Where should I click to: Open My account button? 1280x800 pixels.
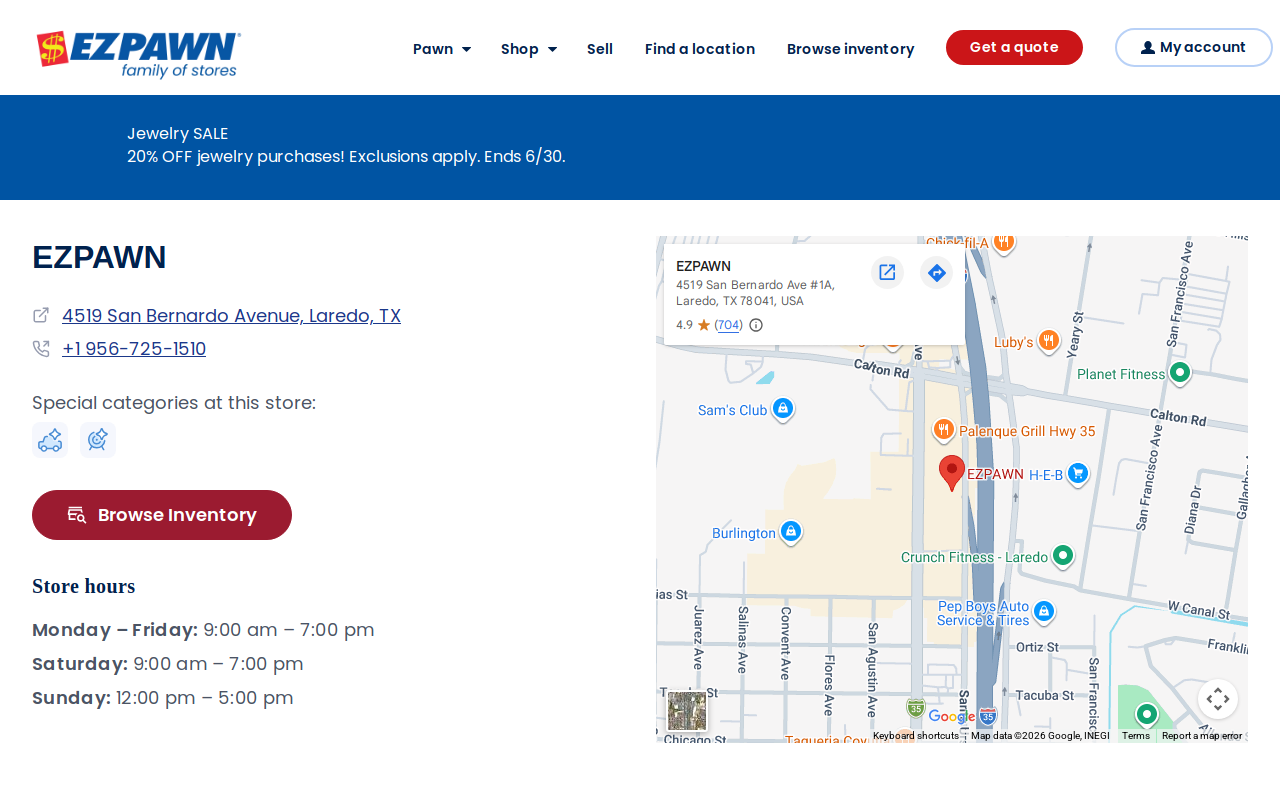1193,48
